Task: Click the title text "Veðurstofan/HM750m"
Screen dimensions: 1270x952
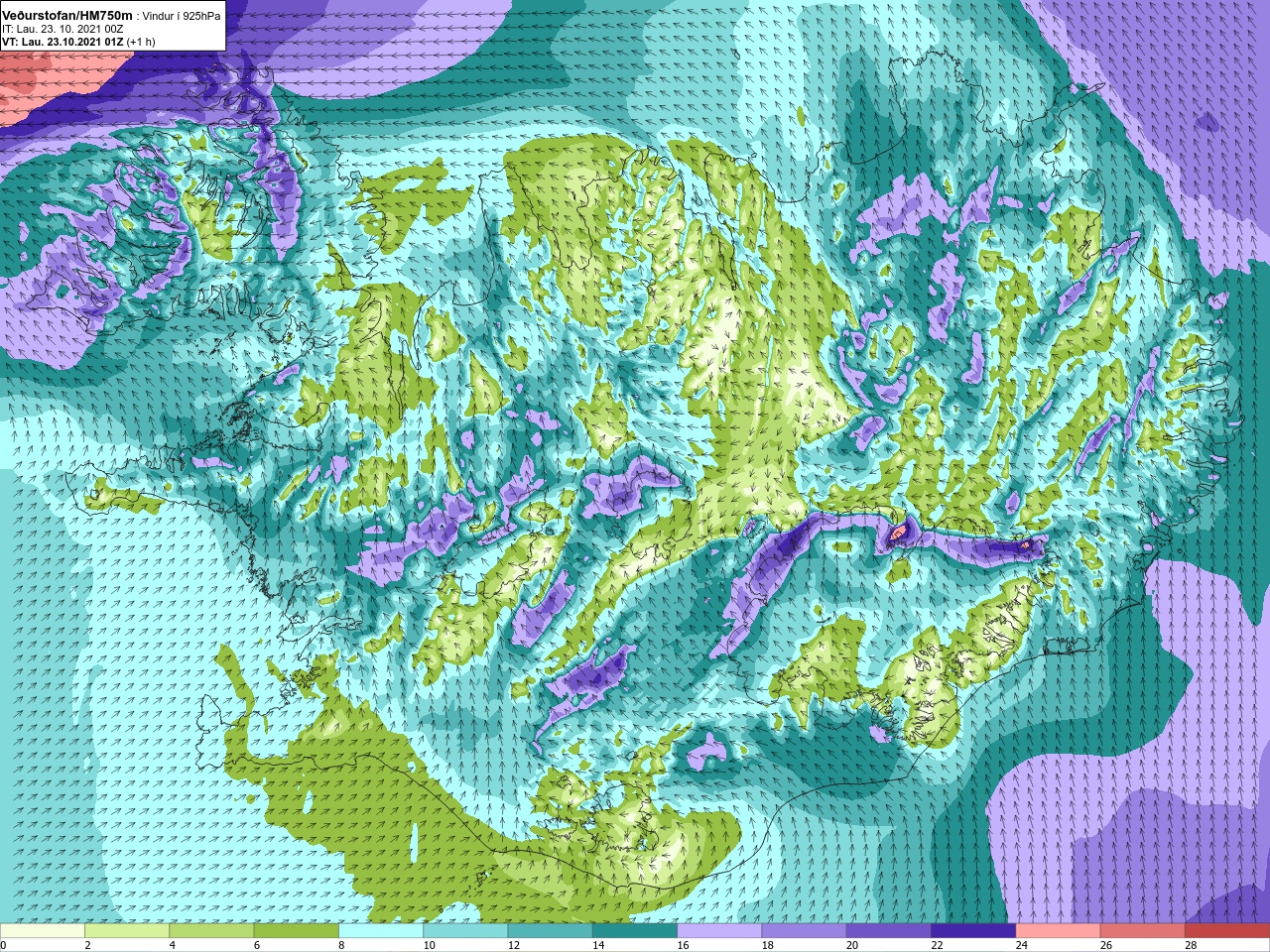Action: (67, 16)
